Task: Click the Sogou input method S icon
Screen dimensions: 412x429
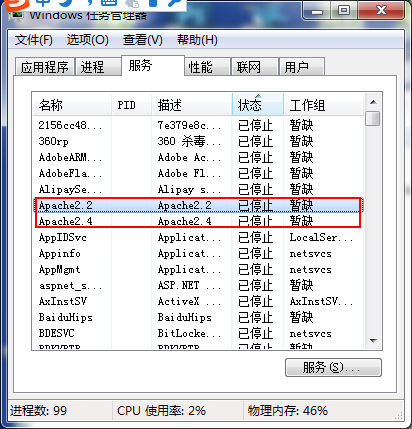Action: 15,4
